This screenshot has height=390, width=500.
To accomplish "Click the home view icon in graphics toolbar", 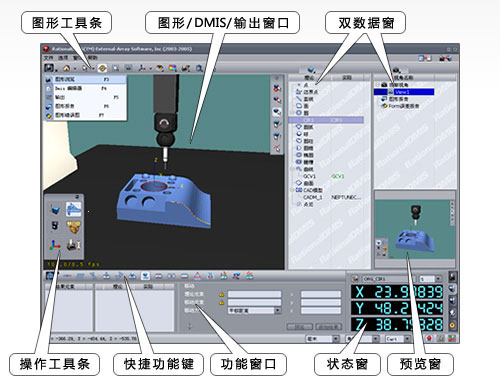I will [x=66, y=68].
